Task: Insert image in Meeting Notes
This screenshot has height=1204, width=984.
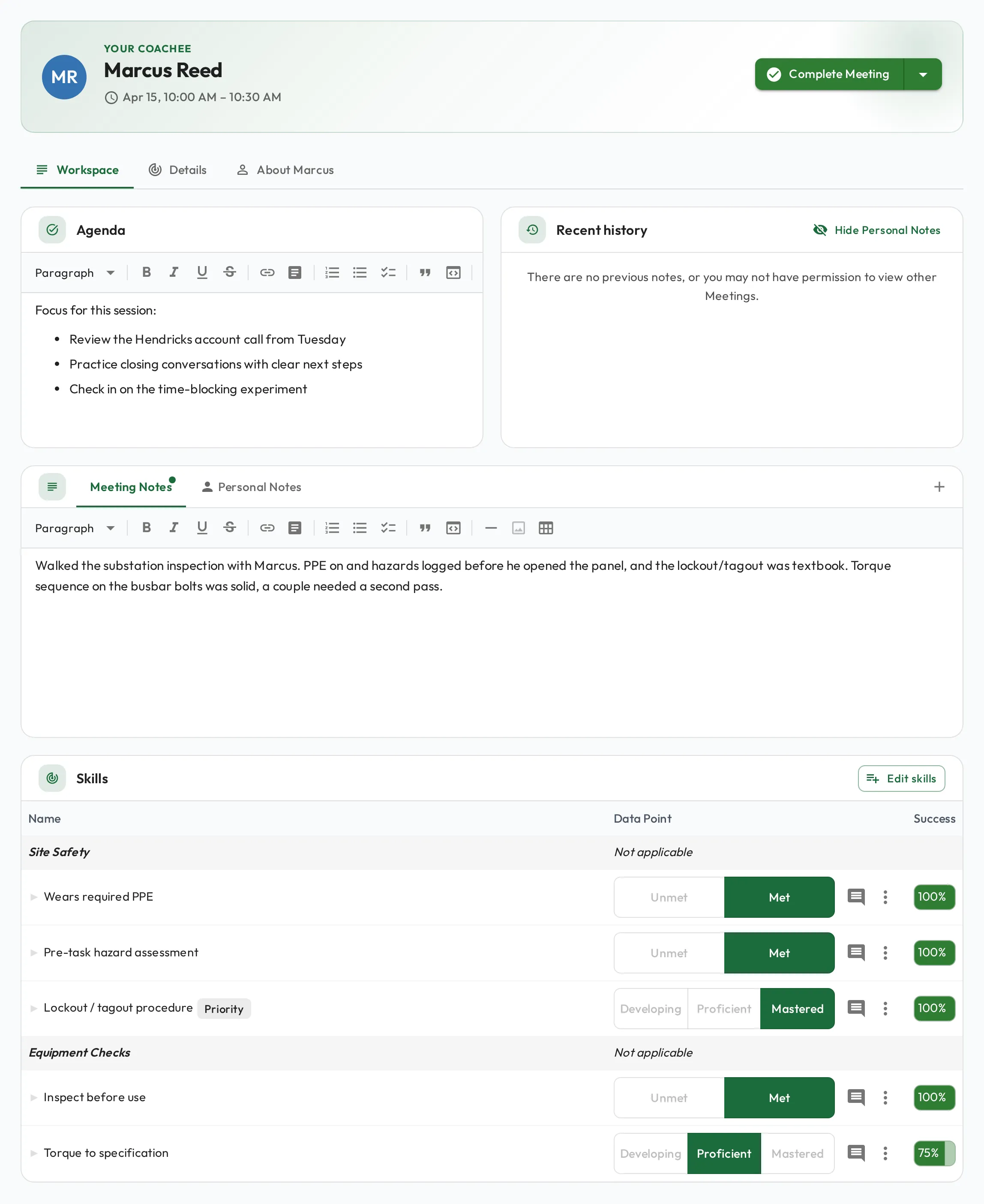Action: pyautogui.click(x=519, y=528)
